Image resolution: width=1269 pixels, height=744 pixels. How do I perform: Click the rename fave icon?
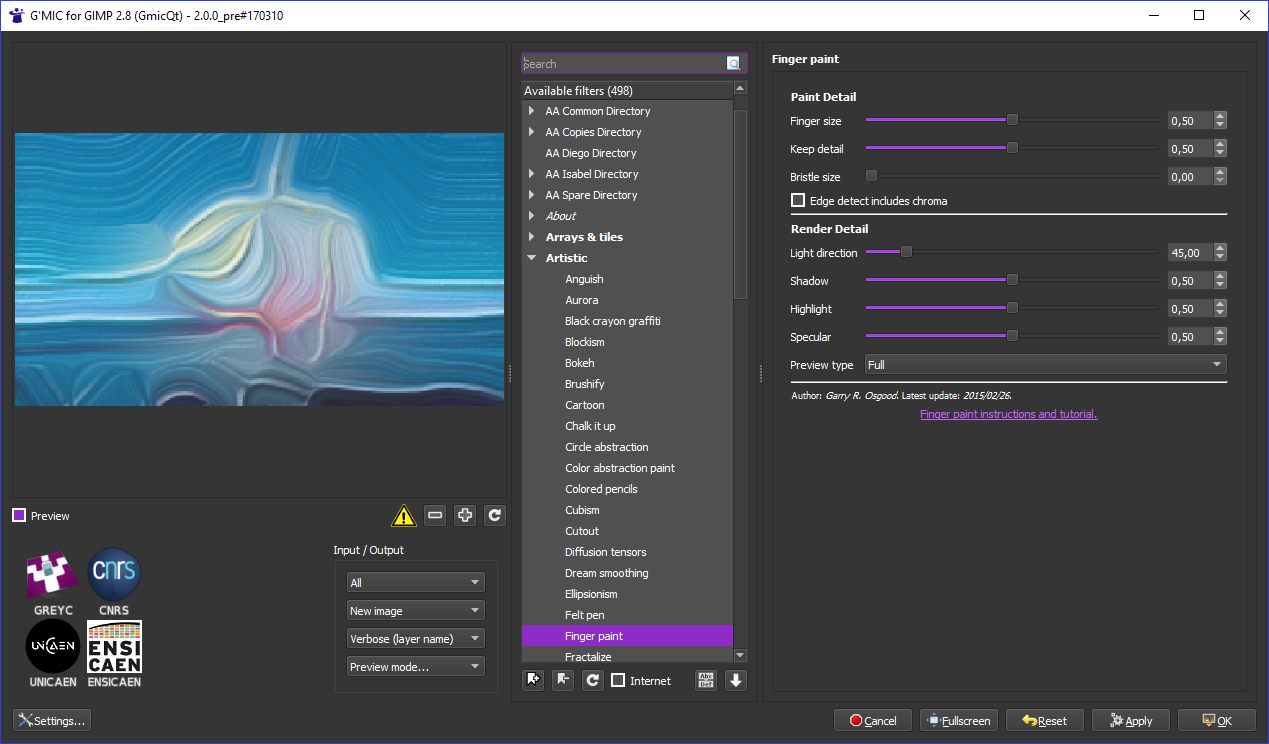[706, 680]
